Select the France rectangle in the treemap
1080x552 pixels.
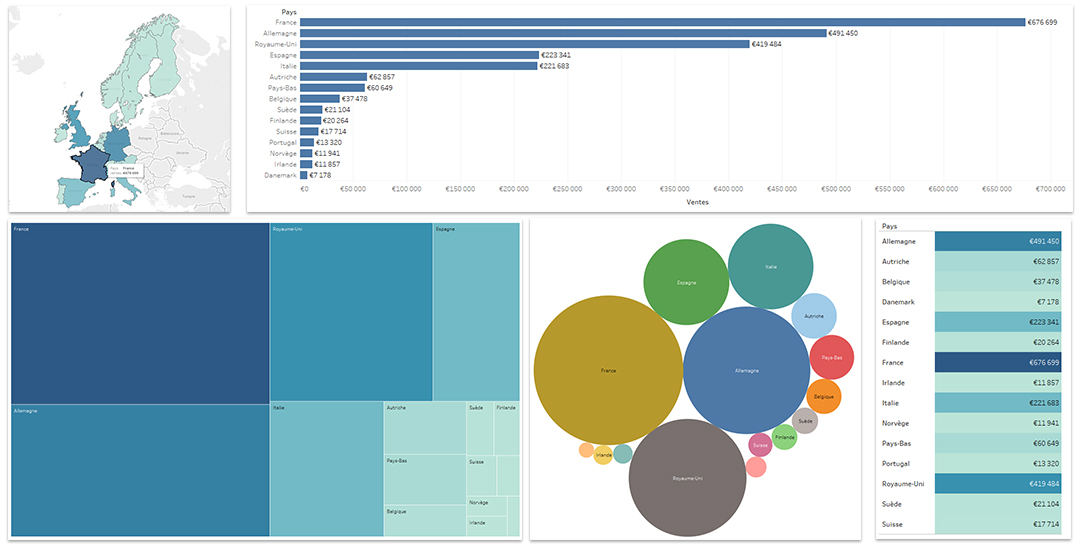point(140,313)
